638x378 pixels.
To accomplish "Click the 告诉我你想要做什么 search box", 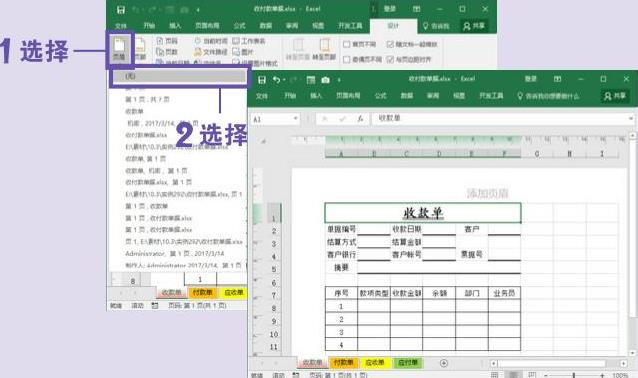I will pyautogui.click(x=548, y=96).
